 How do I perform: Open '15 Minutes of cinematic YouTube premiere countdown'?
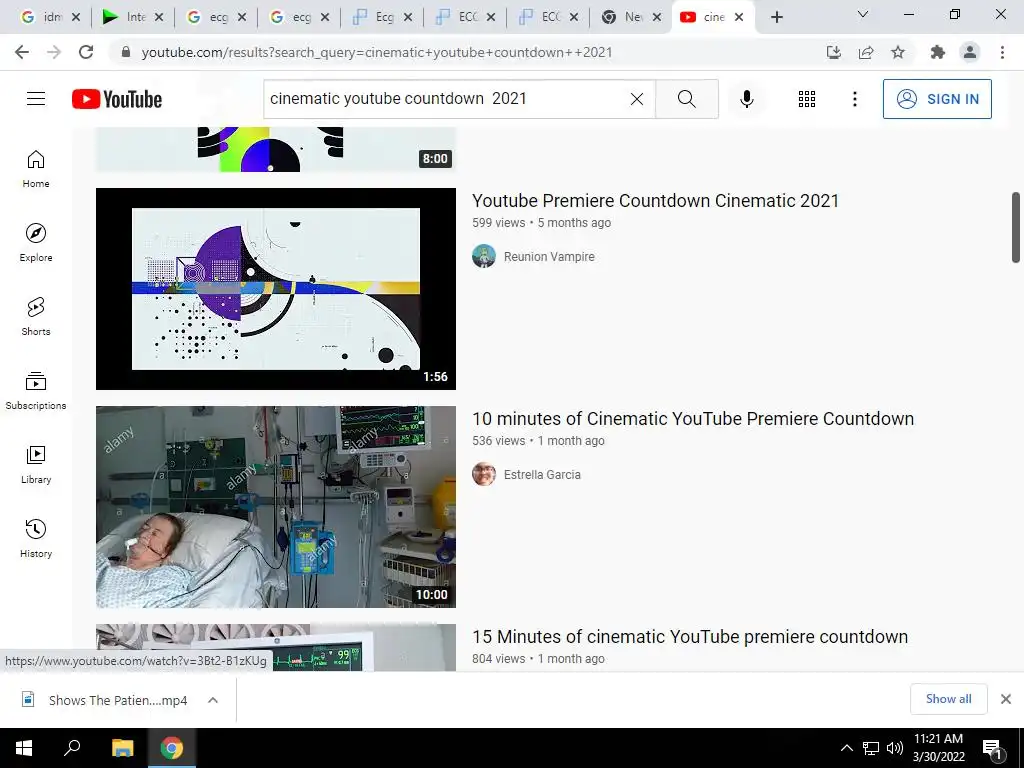[x=690, y=637]
